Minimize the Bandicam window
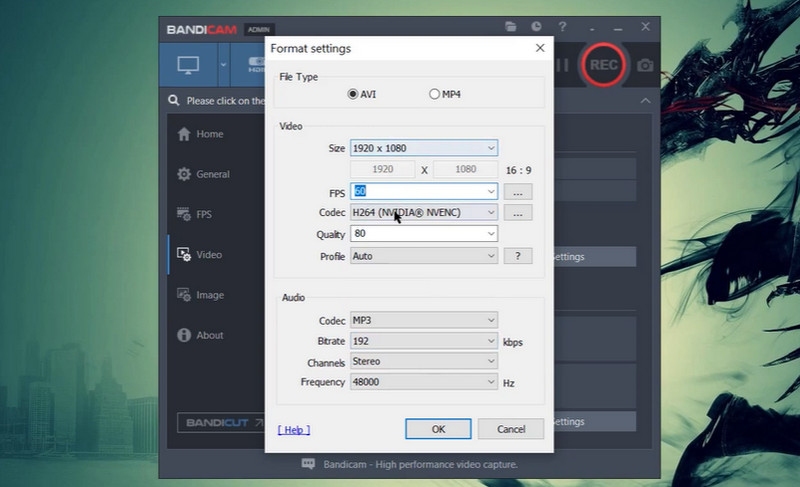Image resolution: width=800 pixels, height=487 pixels. point(618,30)
